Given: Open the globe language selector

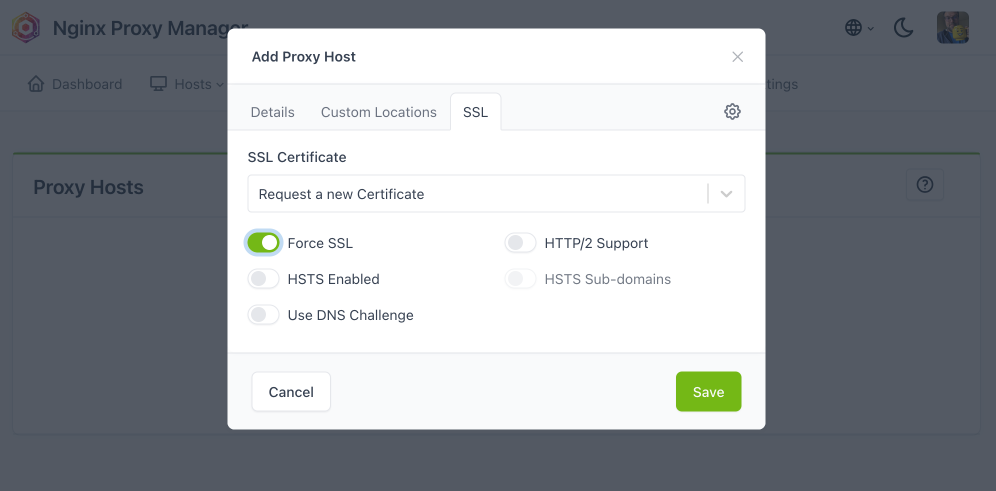Looking at the screenshot, I should [x=854, y=28].
